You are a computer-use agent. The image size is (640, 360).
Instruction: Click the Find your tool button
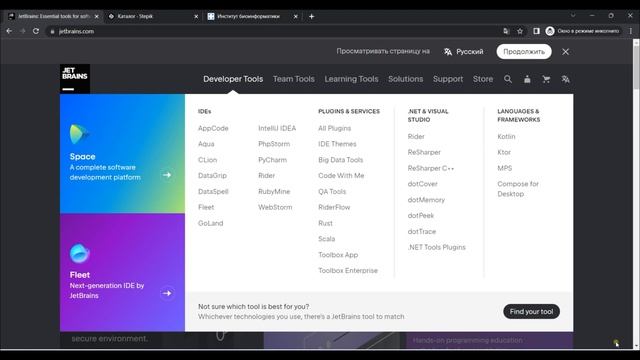(x=531, y=311)
